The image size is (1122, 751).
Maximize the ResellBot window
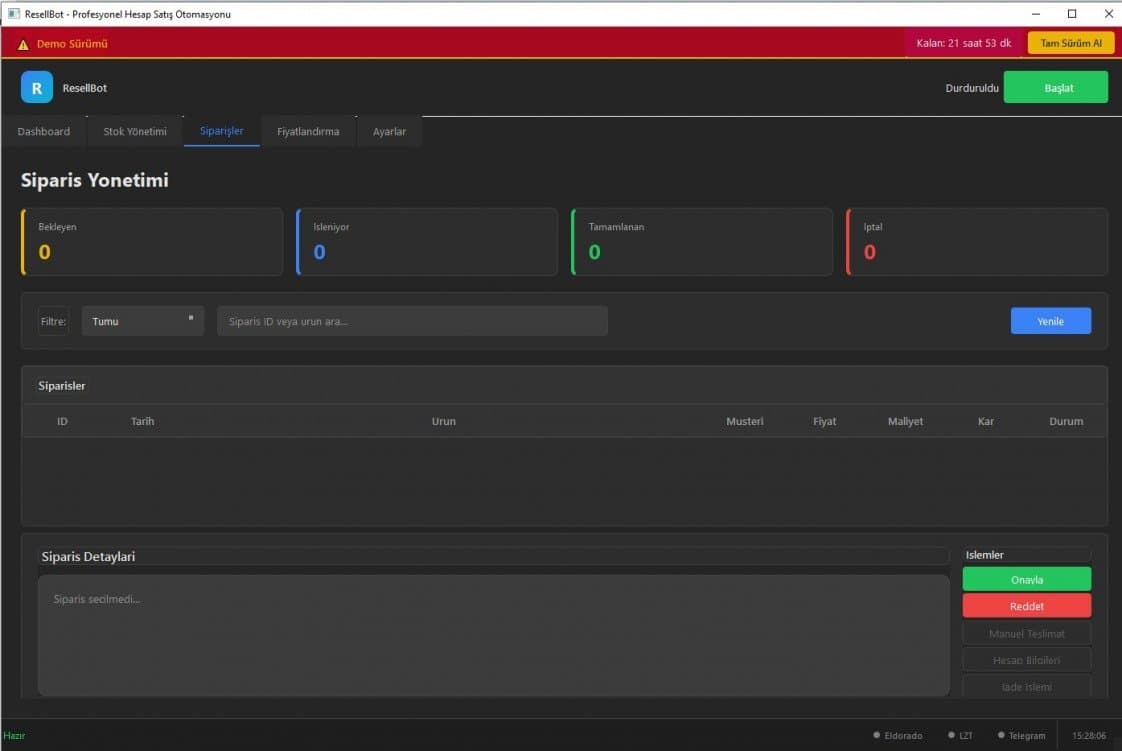pyautogui.click(x=1071, y=14)
